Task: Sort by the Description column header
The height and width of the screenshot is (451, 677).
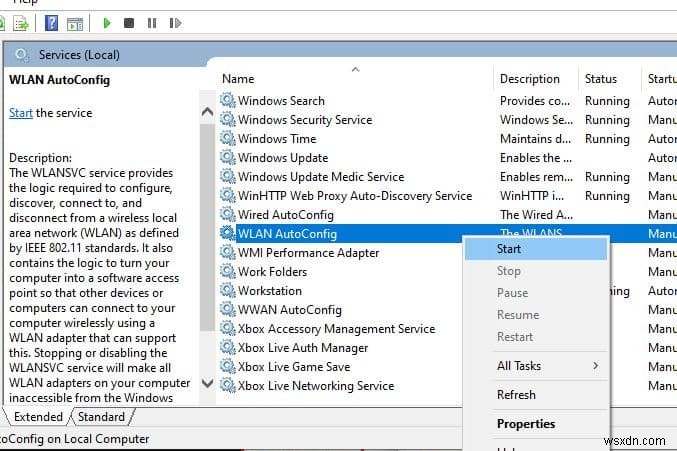Action: tap(535, 79)
